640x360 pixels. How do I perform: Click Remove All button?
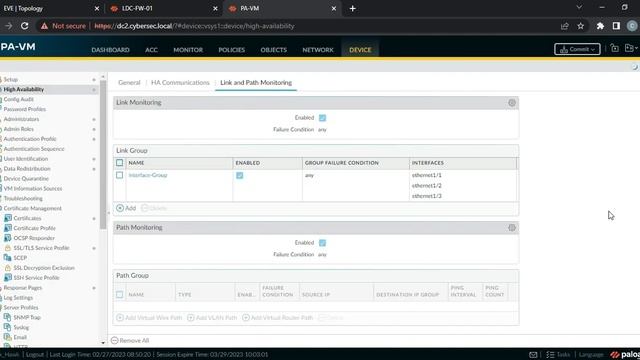coord(130,340)
